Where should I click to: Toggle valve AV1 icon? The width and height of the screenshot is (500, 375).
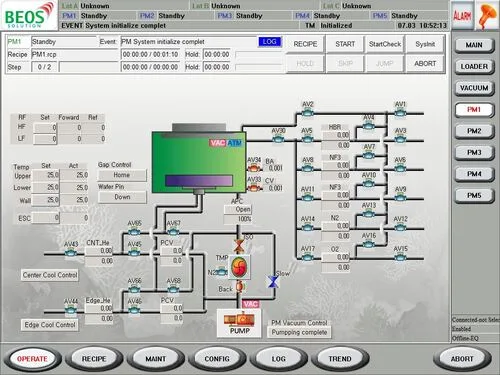pyautogui.click(x=400, y=113)
